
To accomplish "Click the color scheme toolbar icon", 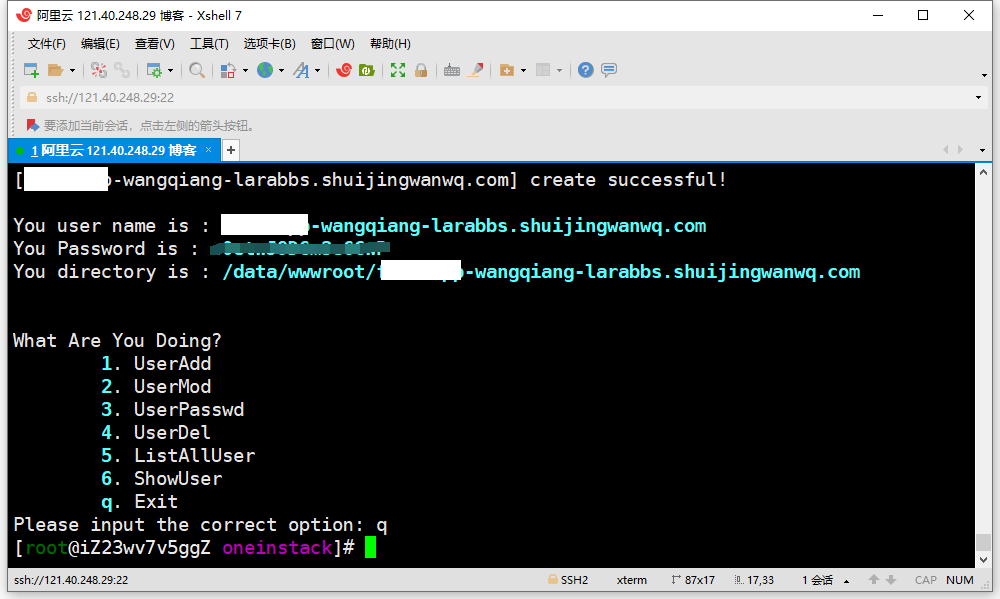I will point(228,70).
